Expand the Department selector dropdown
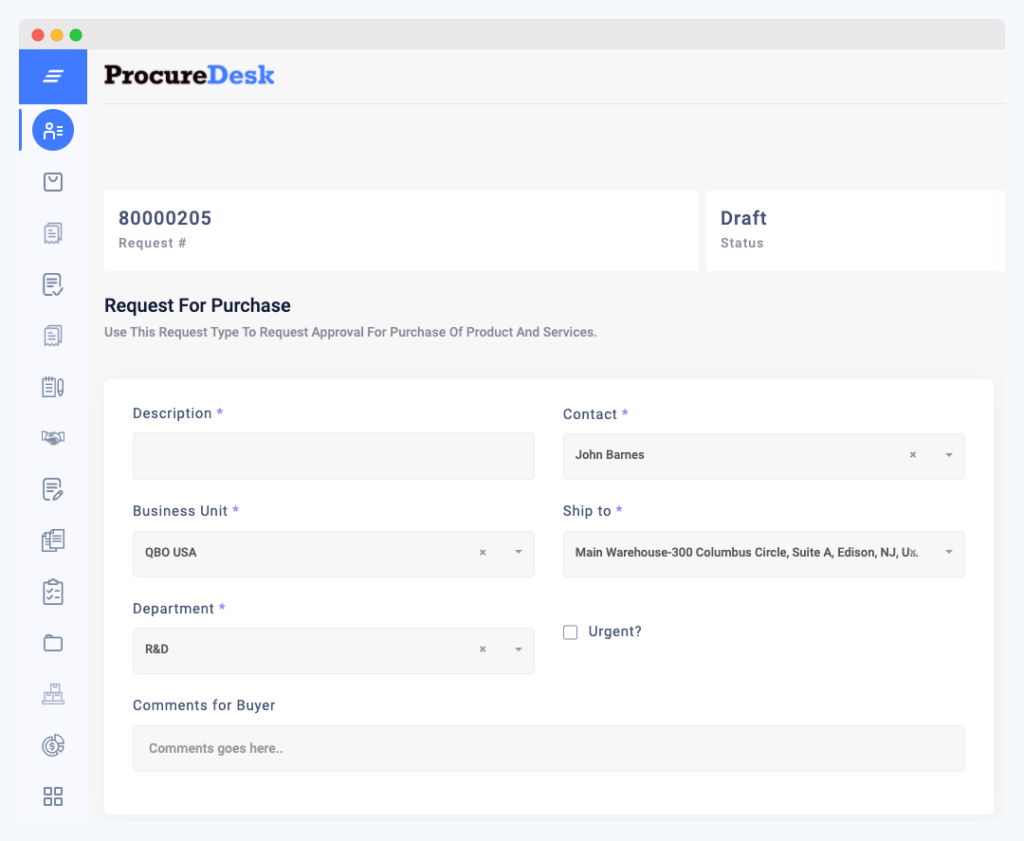 tap(517, 650)
